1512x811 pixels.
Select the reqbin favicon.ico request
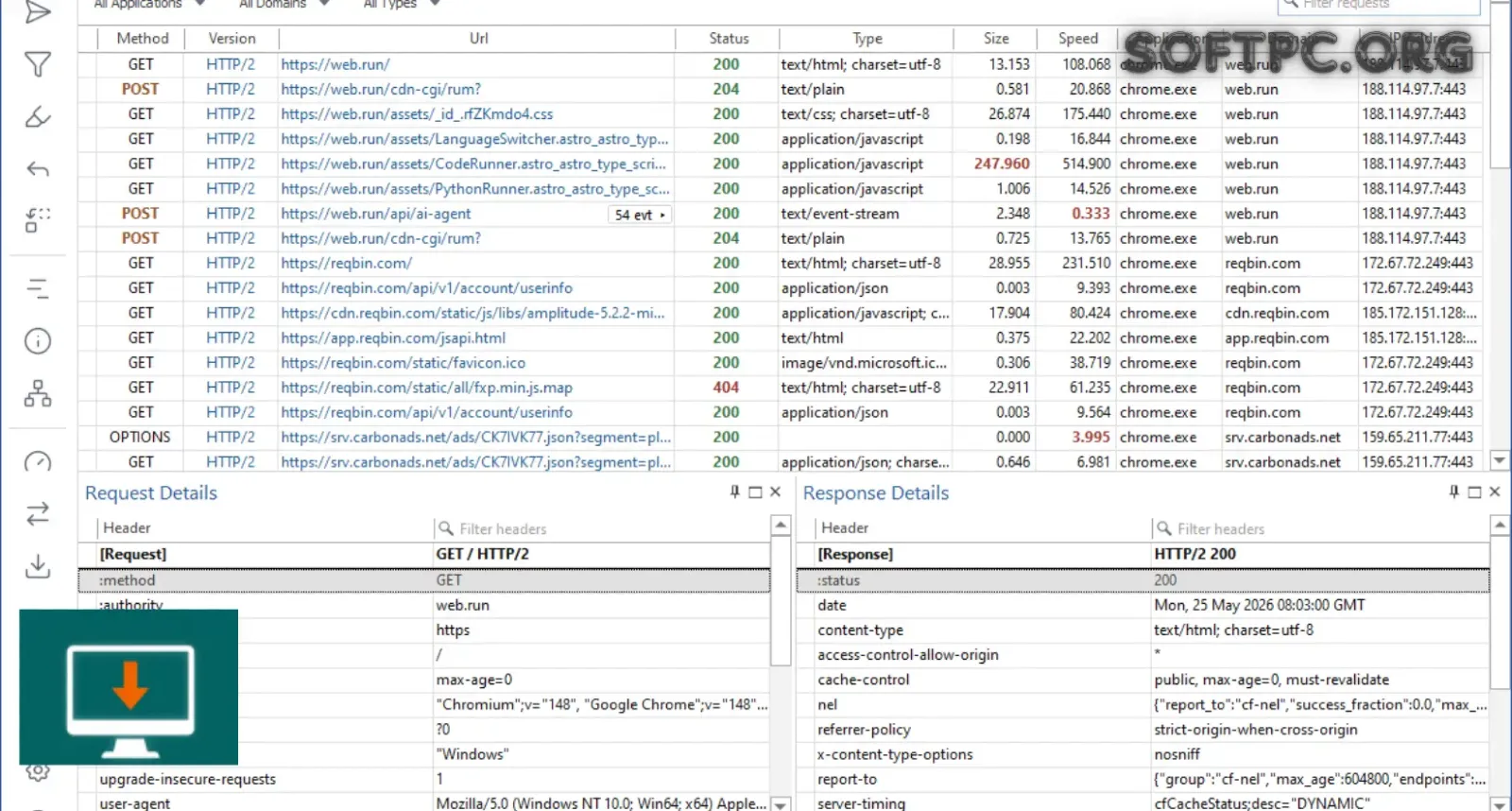(x=403, y=363)
